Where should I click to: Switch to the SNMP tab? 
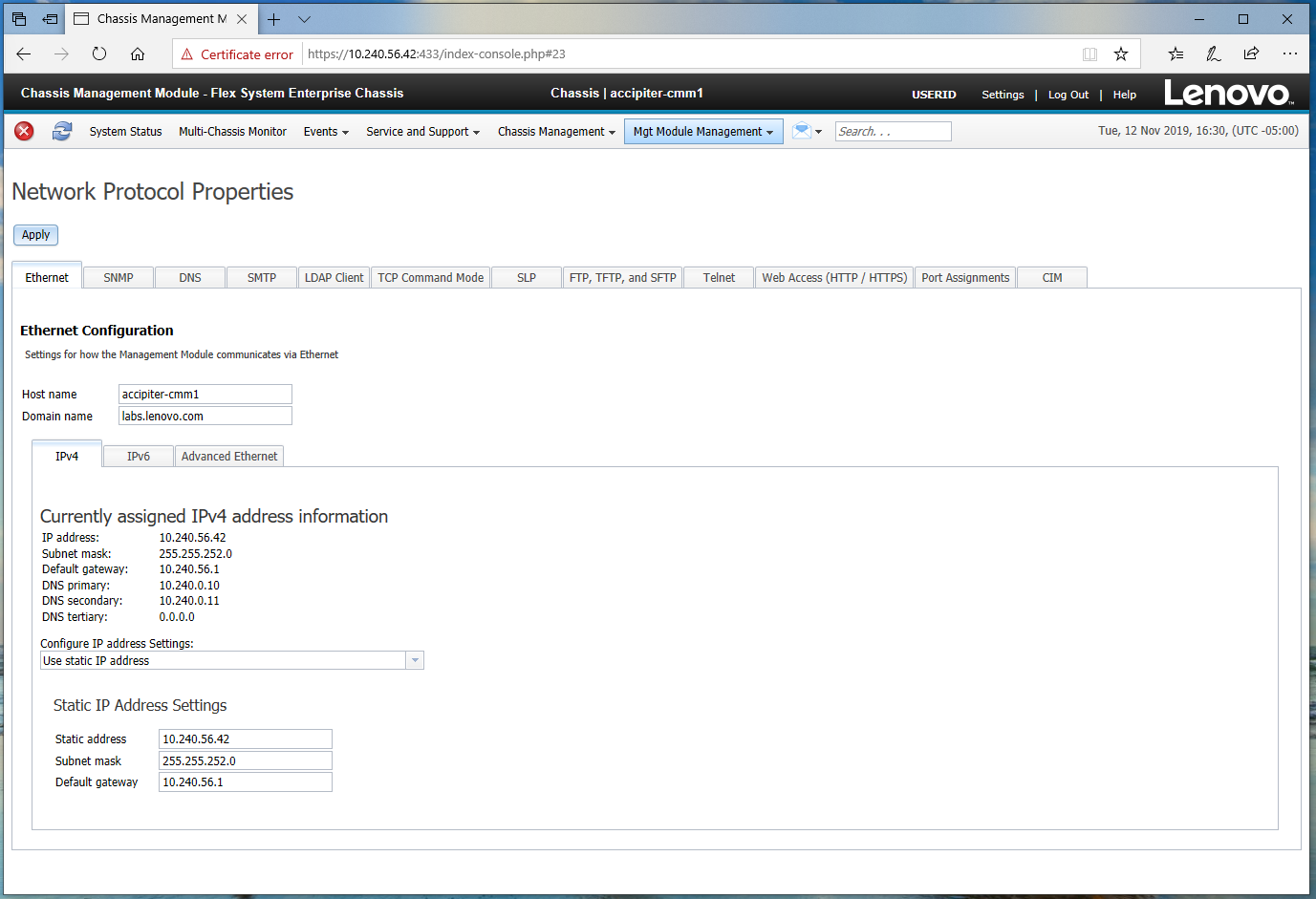tap(119, 278)
